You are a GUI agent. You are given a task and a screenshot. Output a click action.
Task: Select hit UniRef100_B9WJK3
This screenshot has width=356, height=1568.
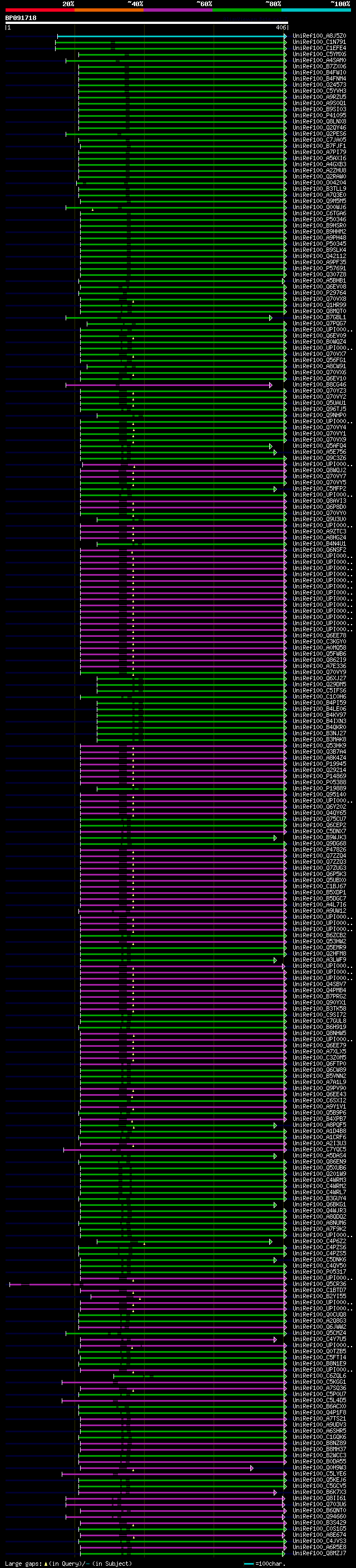pos(319,838)
